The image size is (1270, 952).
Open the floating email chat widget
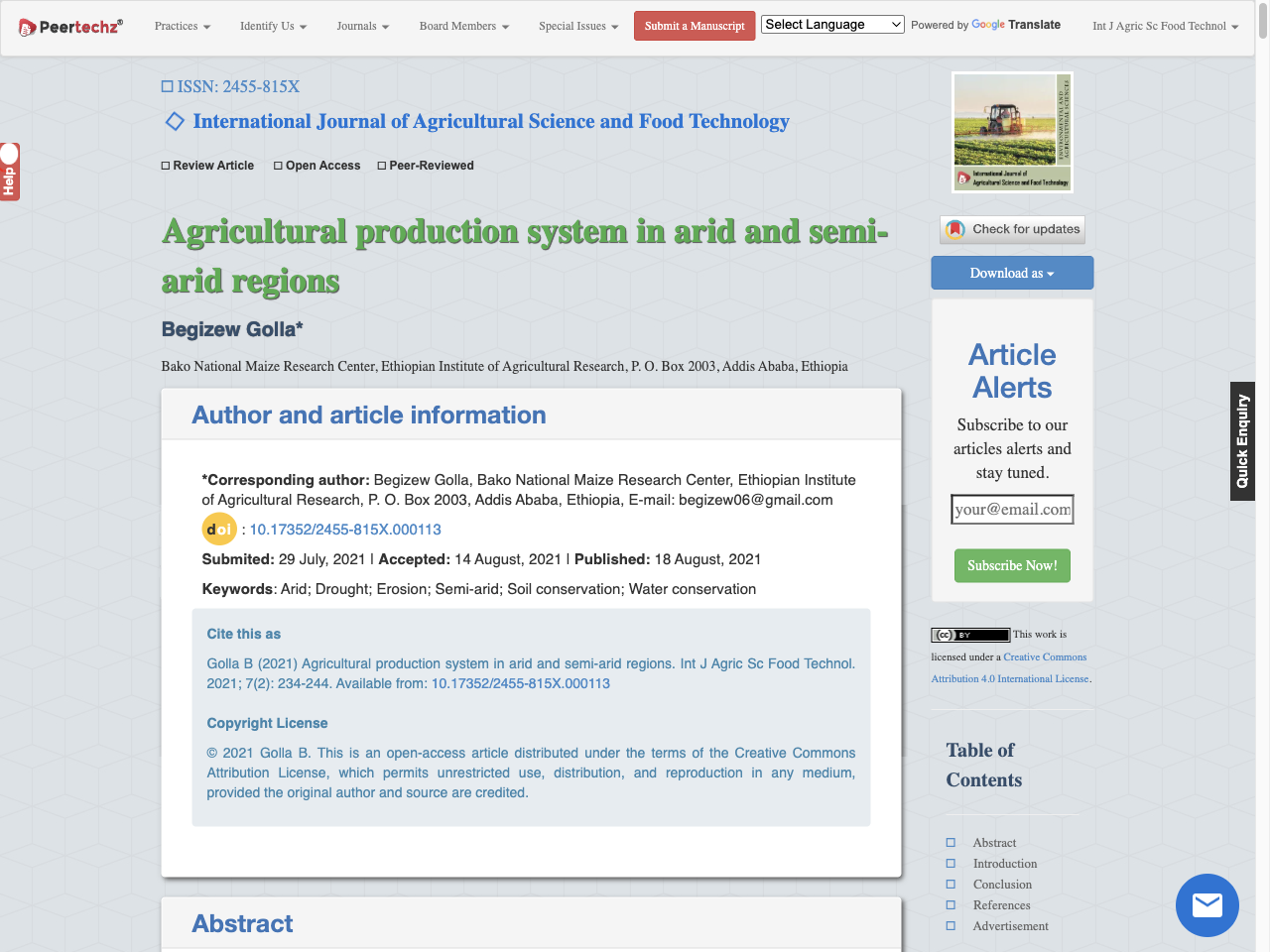tap(1206, 904)
